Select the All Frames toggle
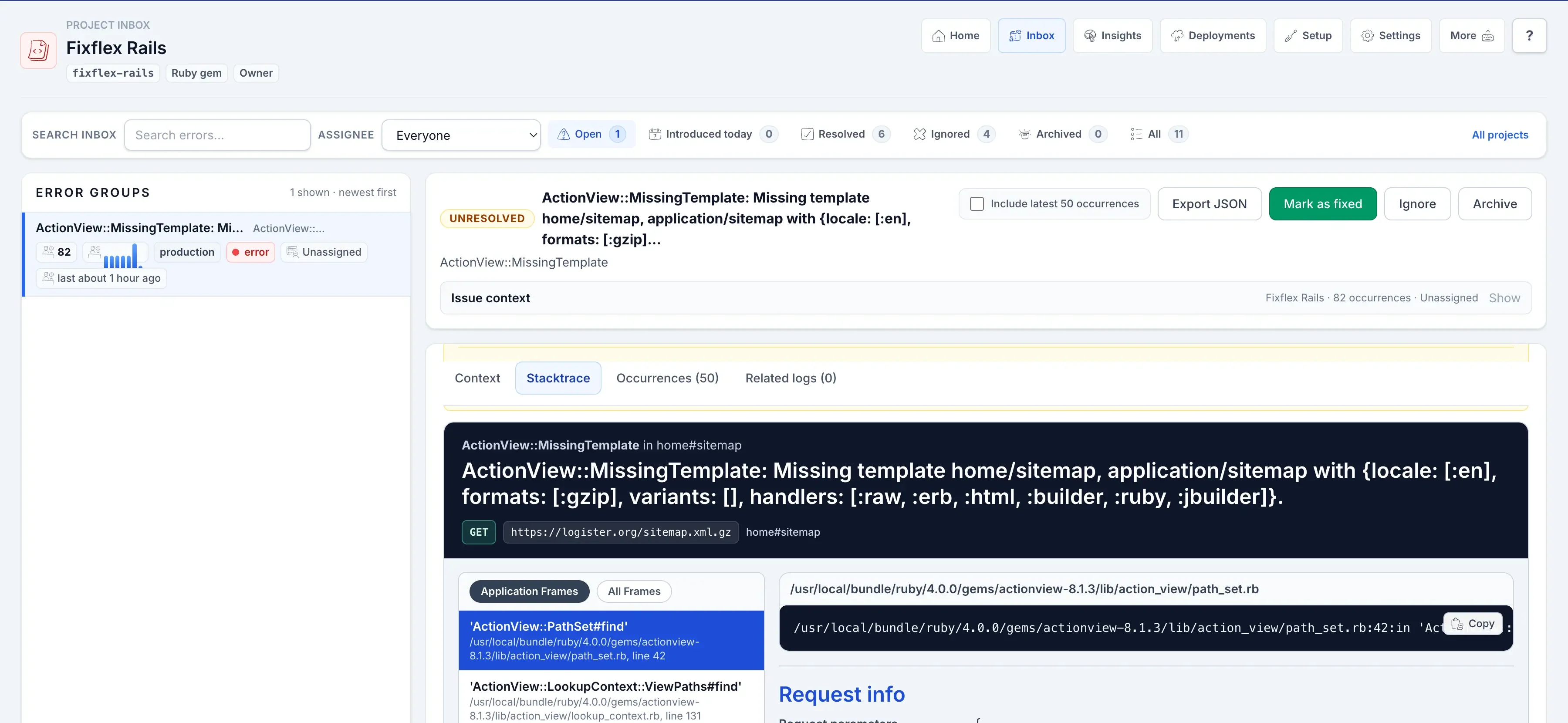Viewport: 1568px width, 723px height. point(634,591)
